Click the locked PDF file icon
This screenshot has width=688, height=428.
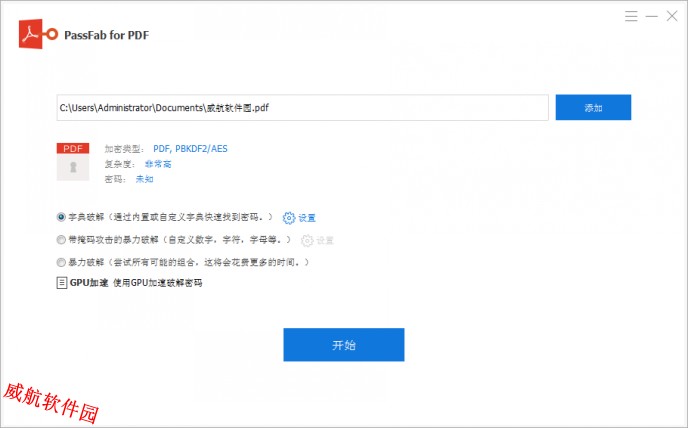tap(73, 162)
